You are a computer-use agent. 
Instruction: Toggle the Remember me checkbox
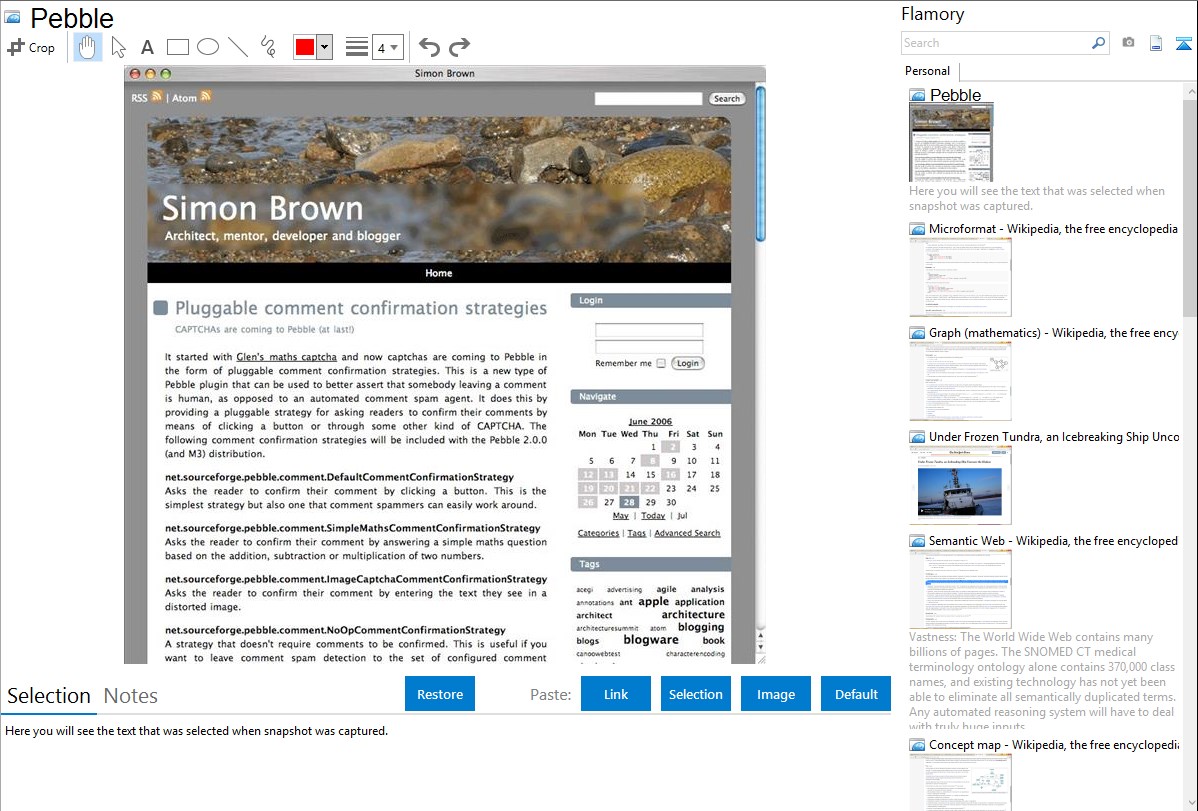click(661, 363)
